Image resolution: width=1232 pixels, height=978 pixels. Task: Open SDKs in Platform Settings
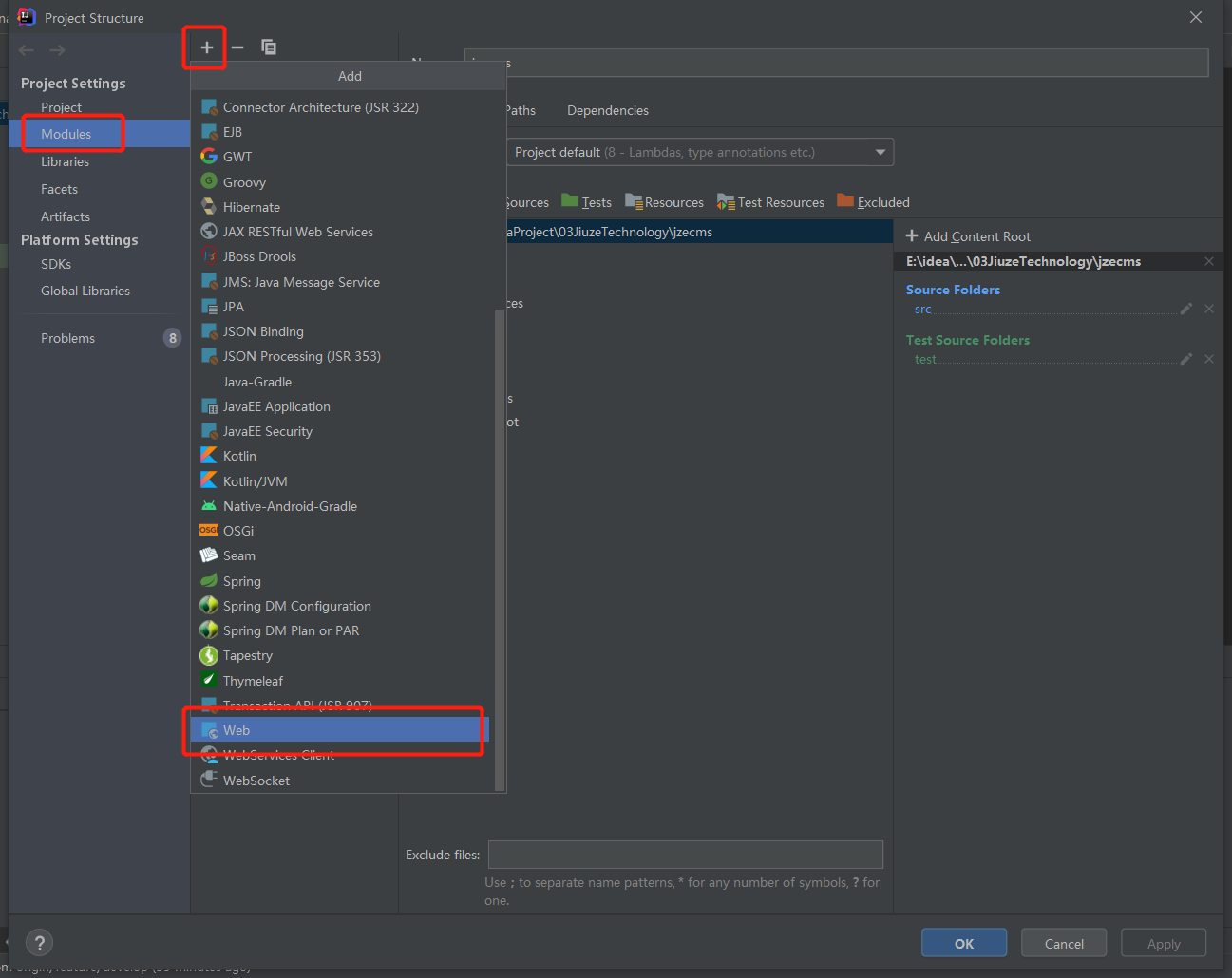[x=100, y=264]
